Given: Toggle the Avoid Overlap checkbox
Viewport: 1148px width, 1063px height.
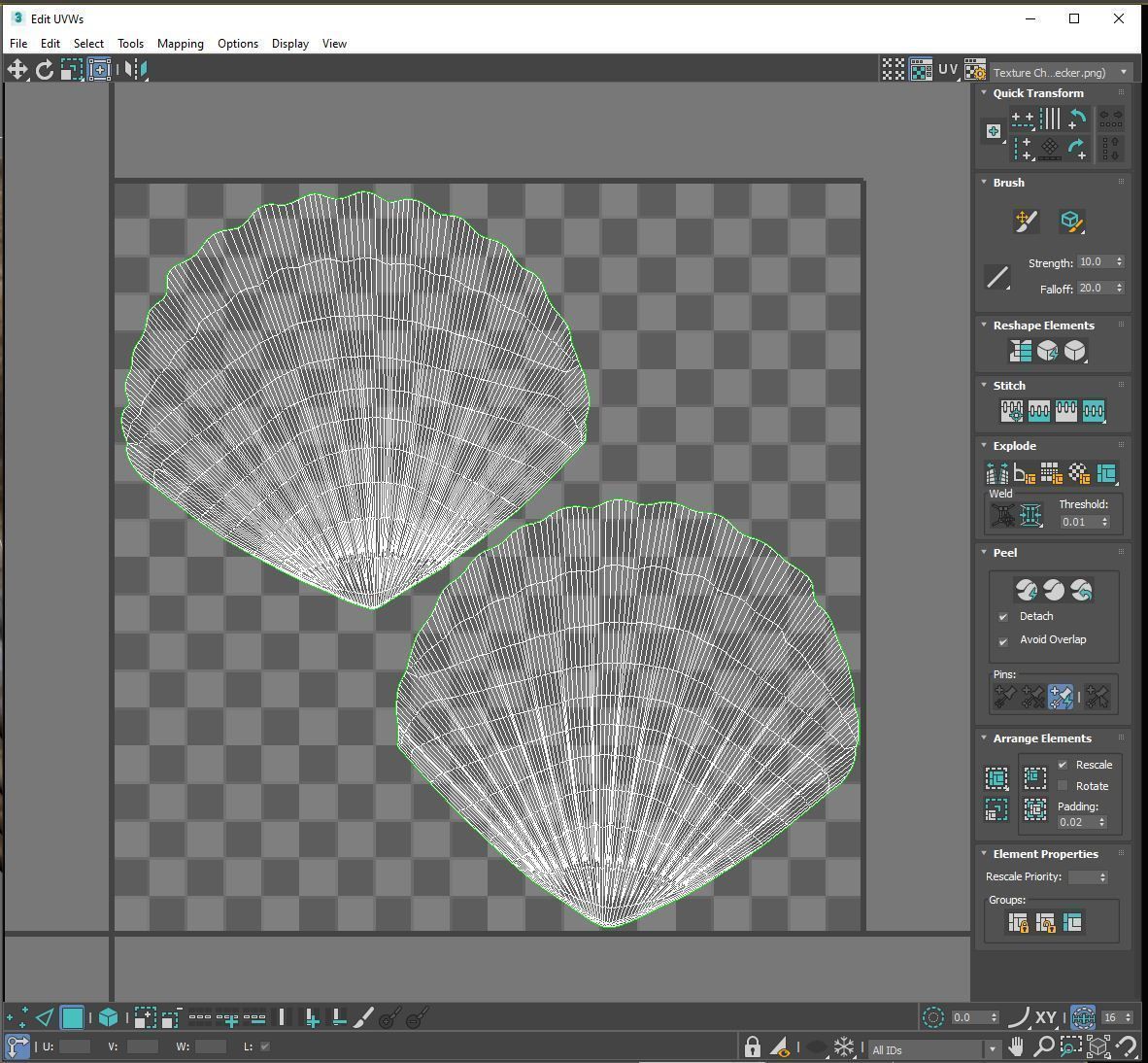Looking at the screenshot, I should 1003,641.
